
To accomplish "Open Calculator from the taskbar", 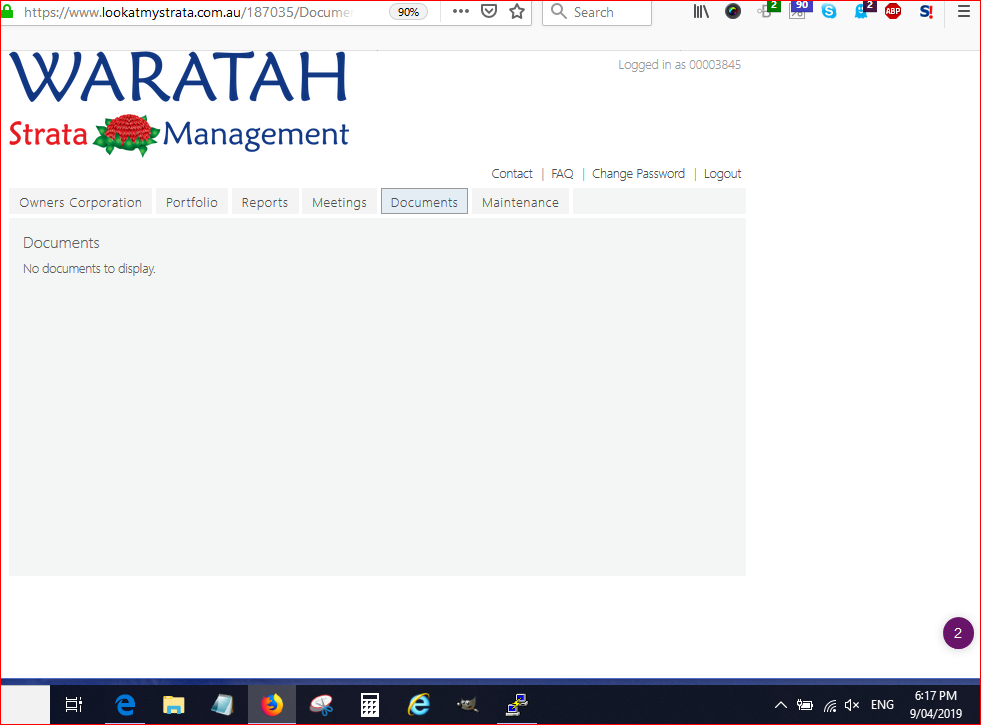I will [x=370, y=705].
